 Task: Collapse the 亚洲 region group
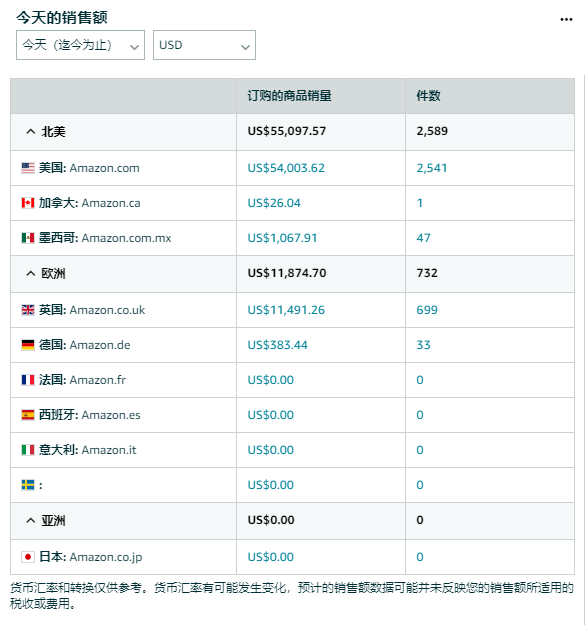pyautogui.click(x=31, y=520)
